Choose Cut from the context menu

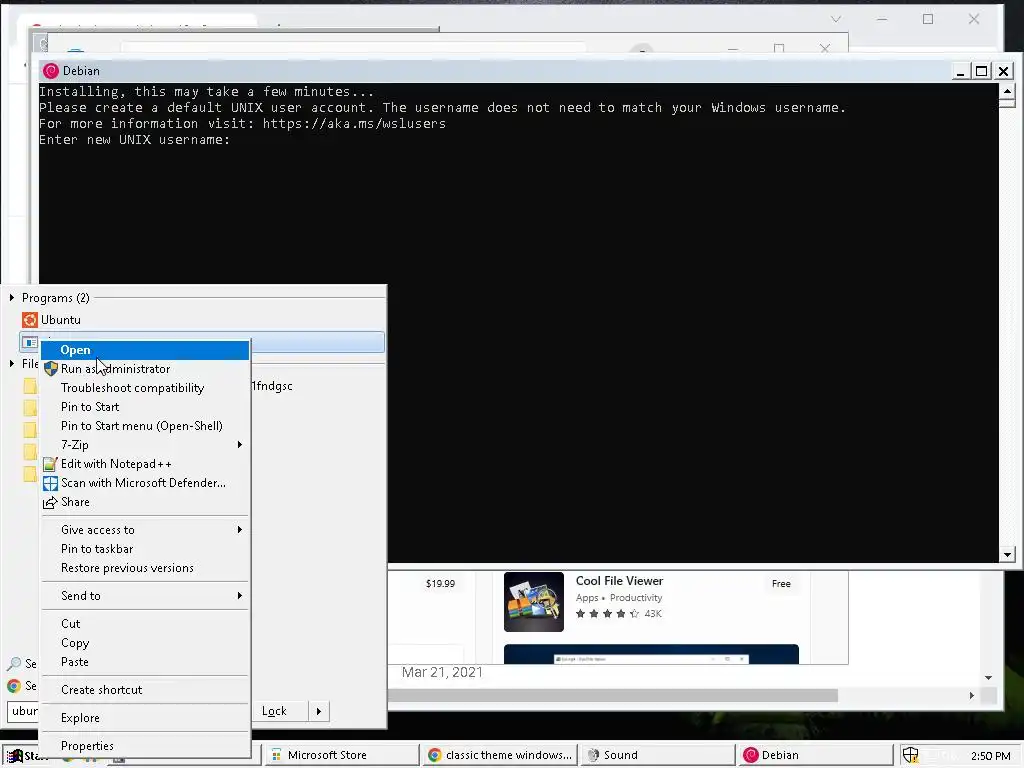(x=145, y=624)
